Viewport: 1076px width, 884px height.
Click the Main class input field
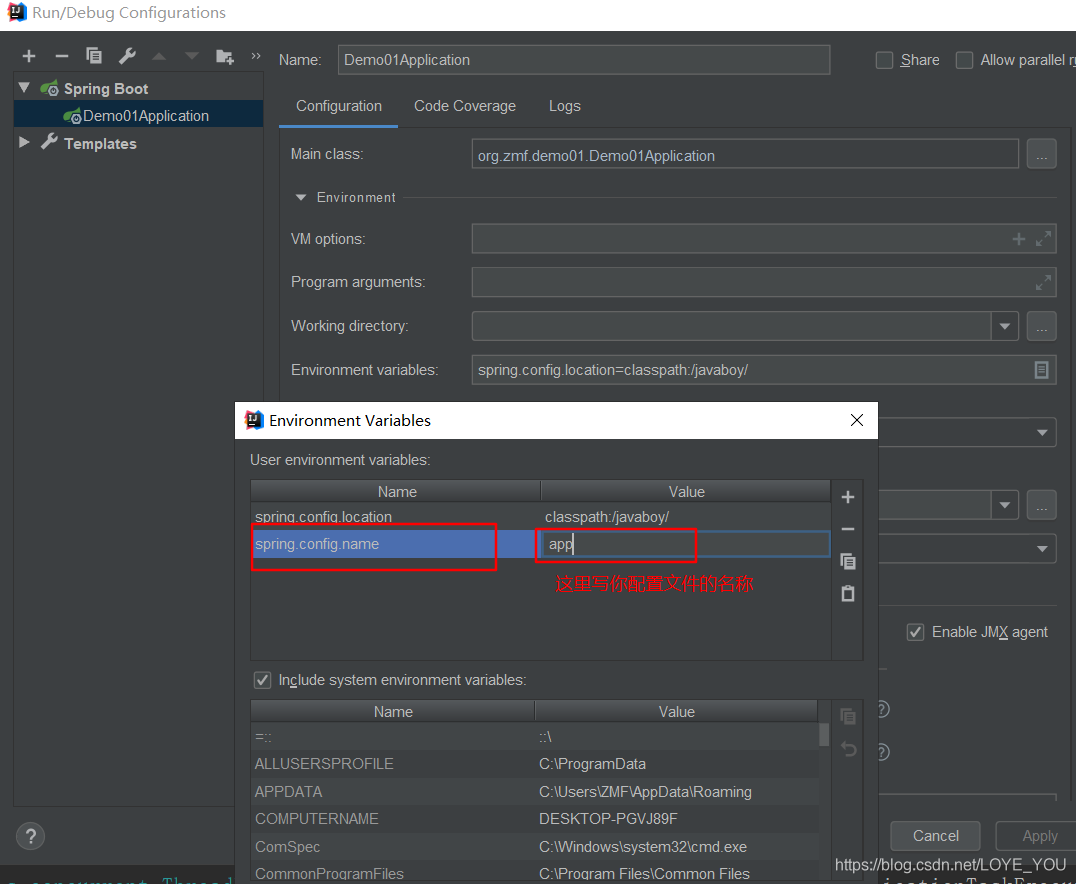click(x=745, y=154)
